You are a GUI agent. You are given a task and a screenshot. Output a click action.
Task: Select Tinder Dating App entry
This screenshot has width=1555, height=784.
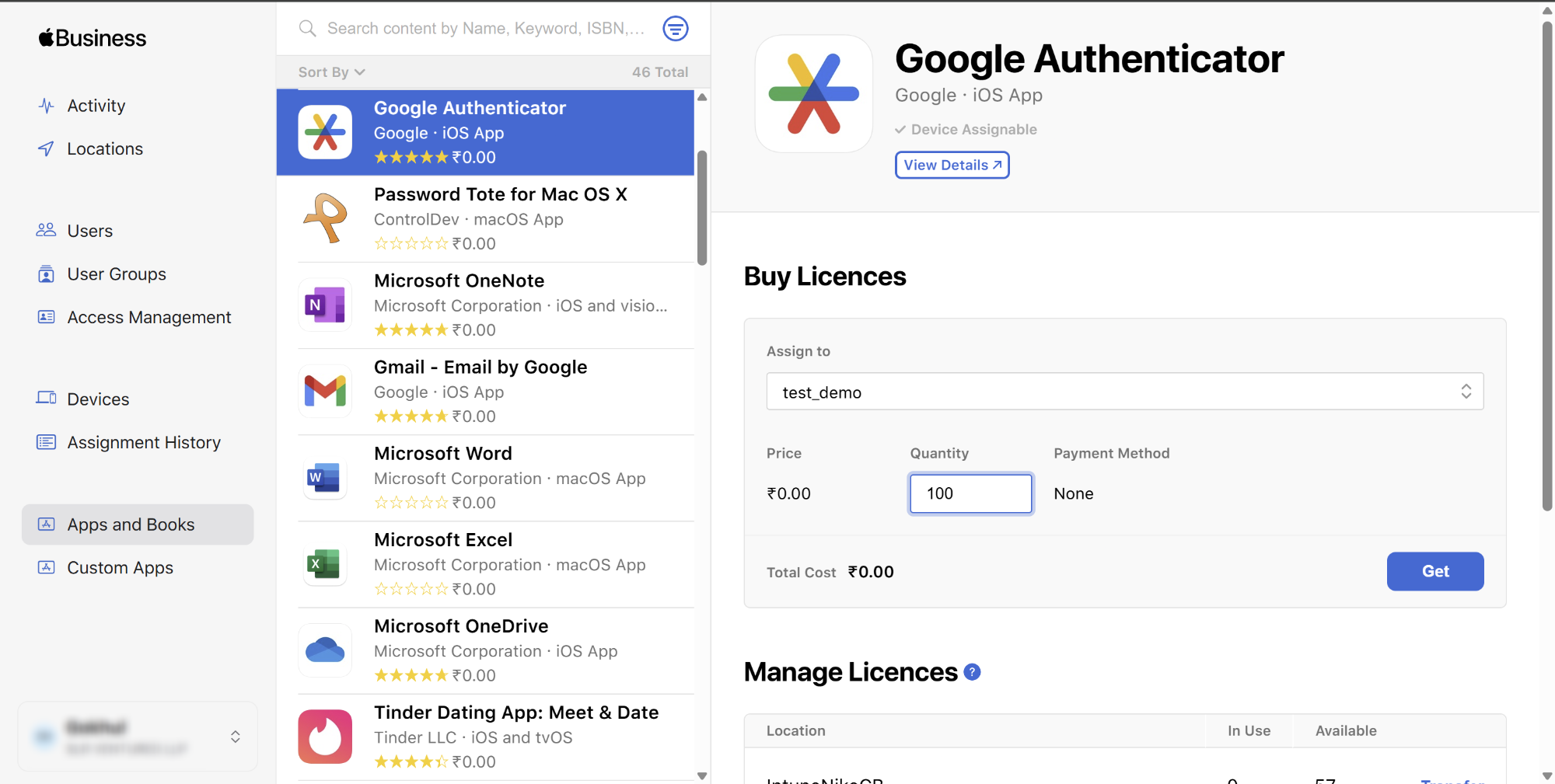coord(485,736)
